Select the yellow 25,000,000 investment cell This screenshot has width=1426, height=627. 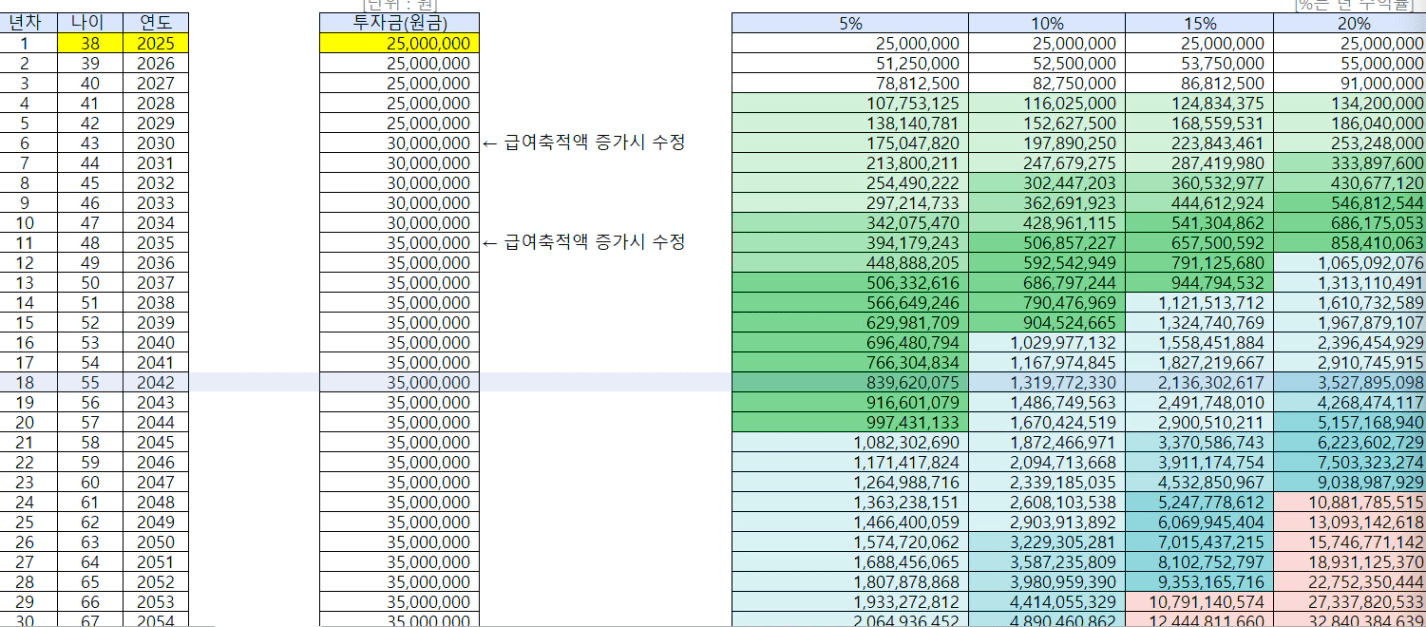point(399,44)
